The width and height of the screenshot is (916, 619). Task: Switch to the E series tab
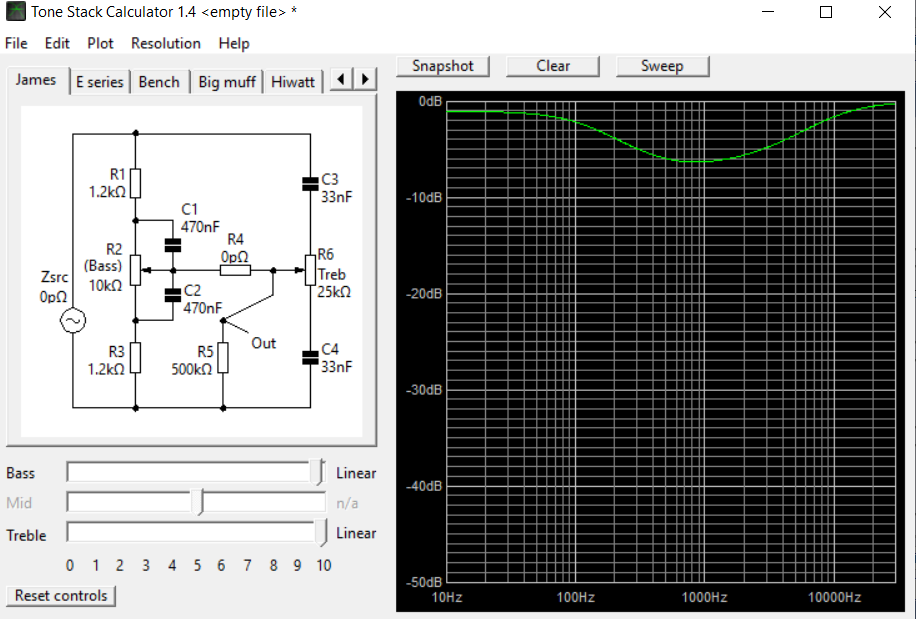100,82
